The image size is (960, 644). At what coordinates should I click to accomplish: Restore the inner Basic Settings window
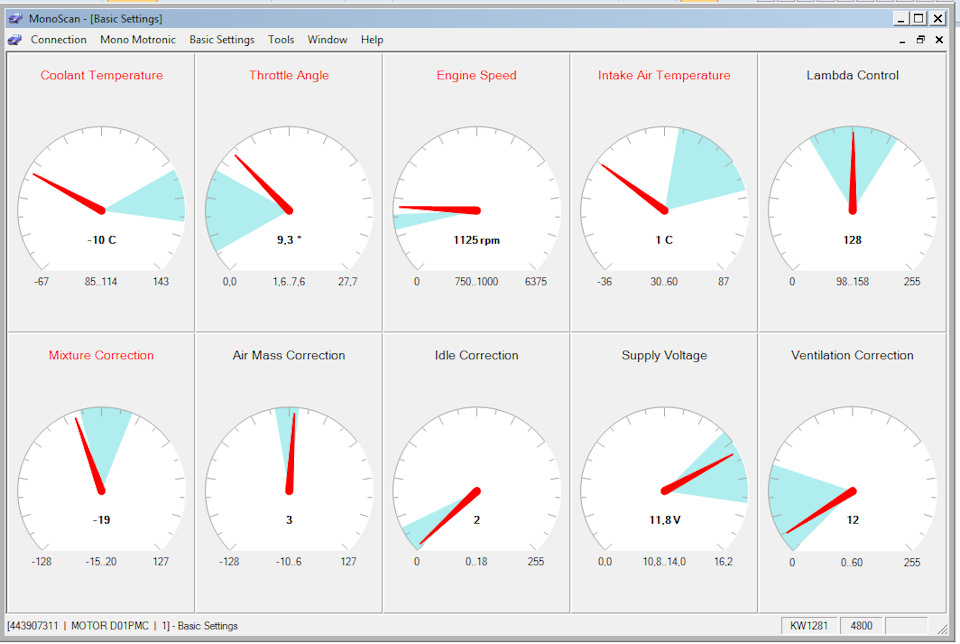[920, 40]
